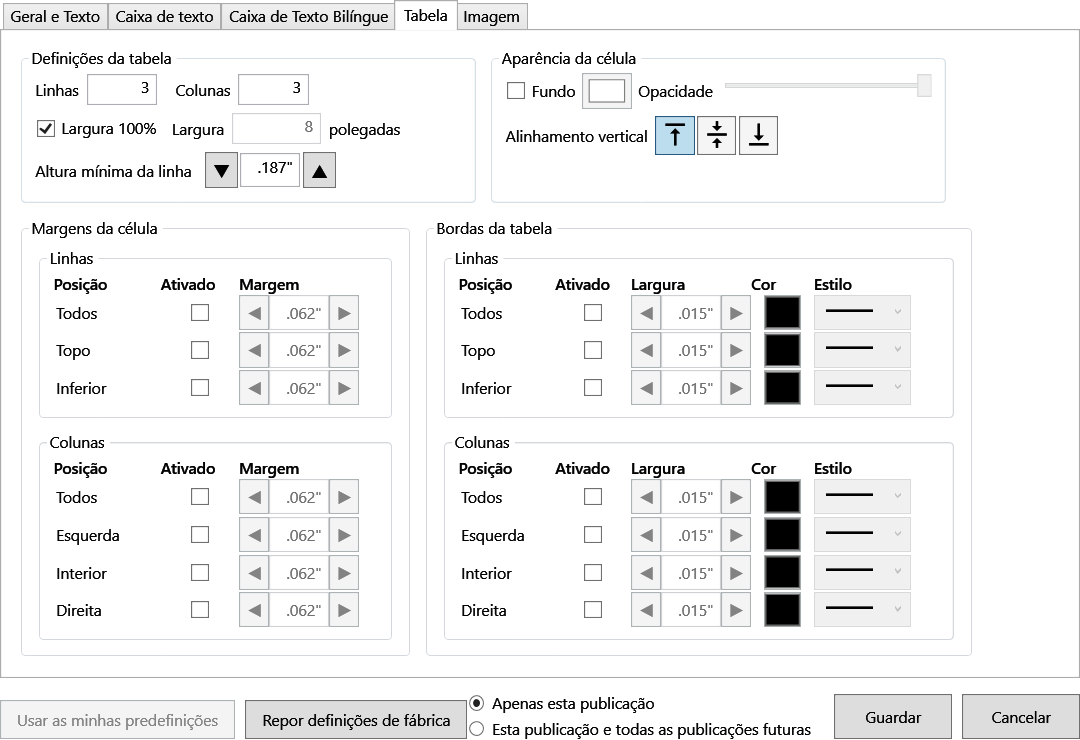Set vertical alignment to bottom
The height and width of the screenshot is (740, 1080).
click(x=758, y=135)
